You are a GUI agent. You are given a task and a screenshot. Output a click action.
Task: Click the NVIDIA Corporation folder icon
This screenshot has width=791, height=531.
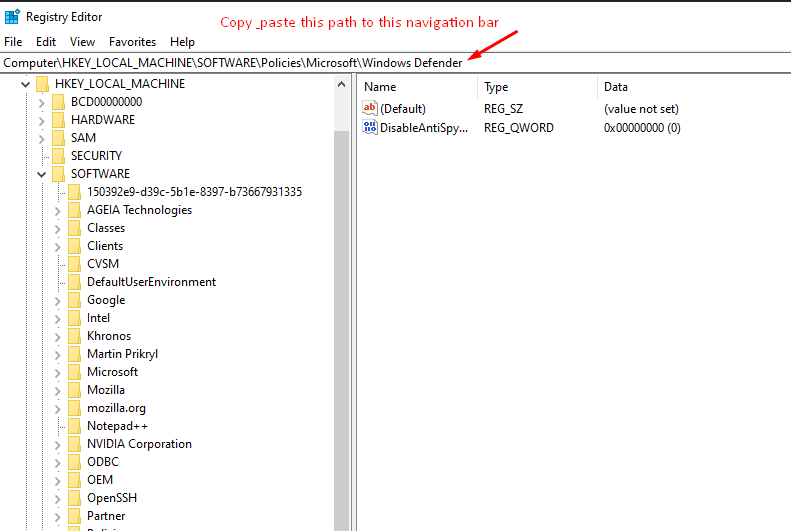coord(74,444)
